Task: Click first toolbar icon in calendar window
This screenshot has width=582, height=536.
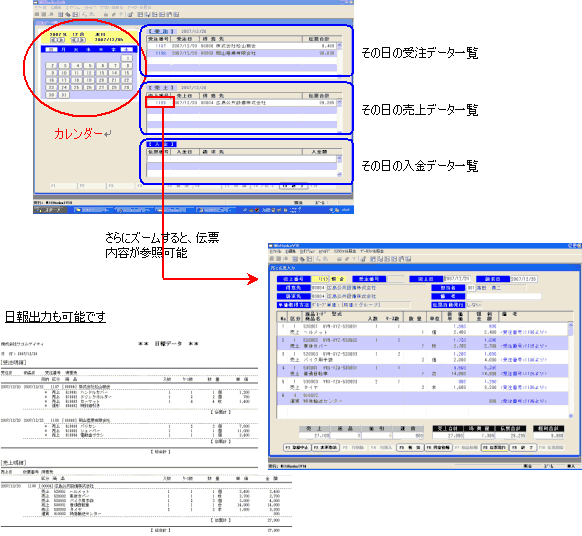Action: [x=37, y=14]
